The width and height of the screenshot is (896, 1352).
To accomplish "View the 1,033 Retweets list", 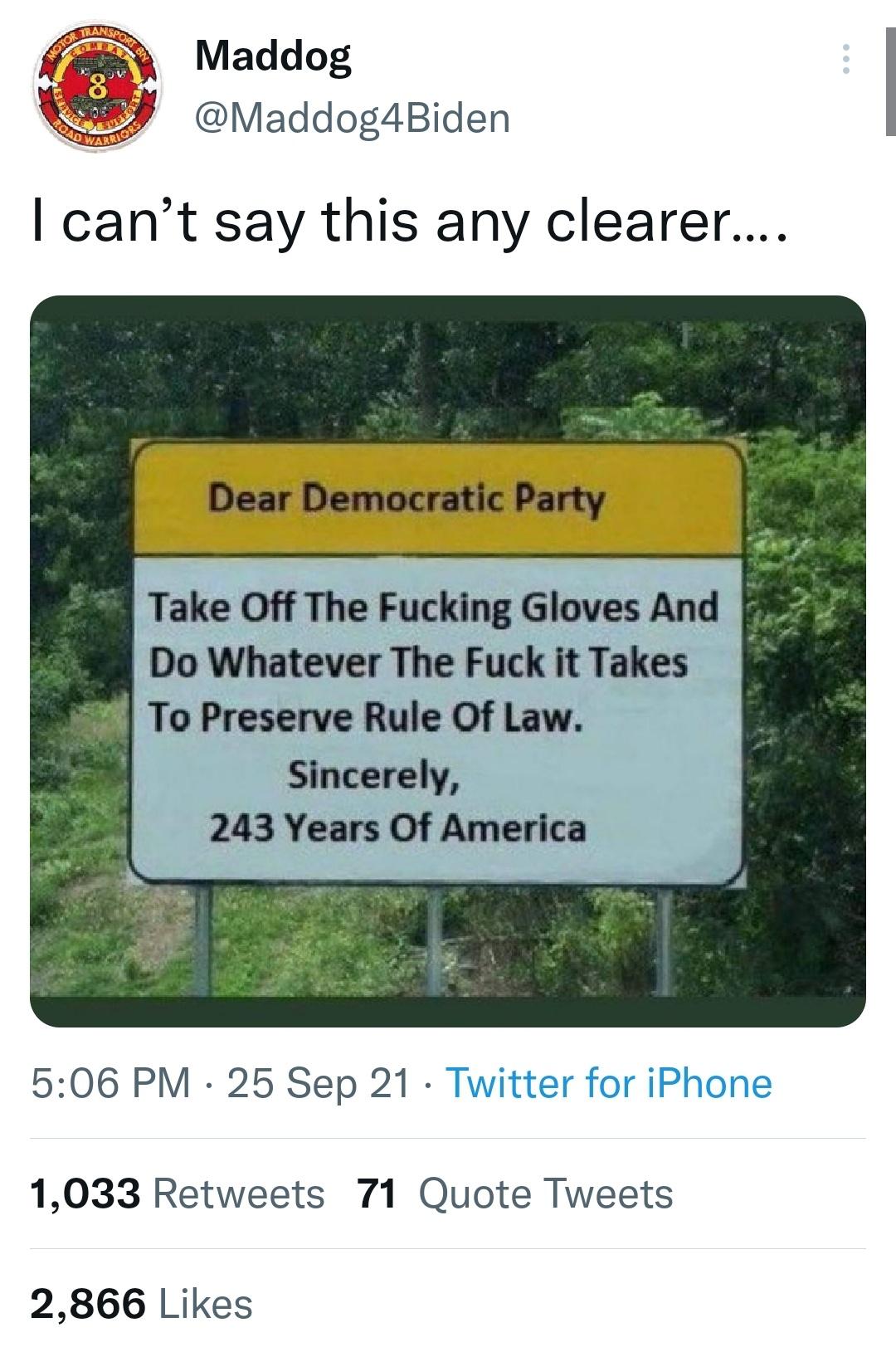I will pyautogui.click(x=178, y=1193).
